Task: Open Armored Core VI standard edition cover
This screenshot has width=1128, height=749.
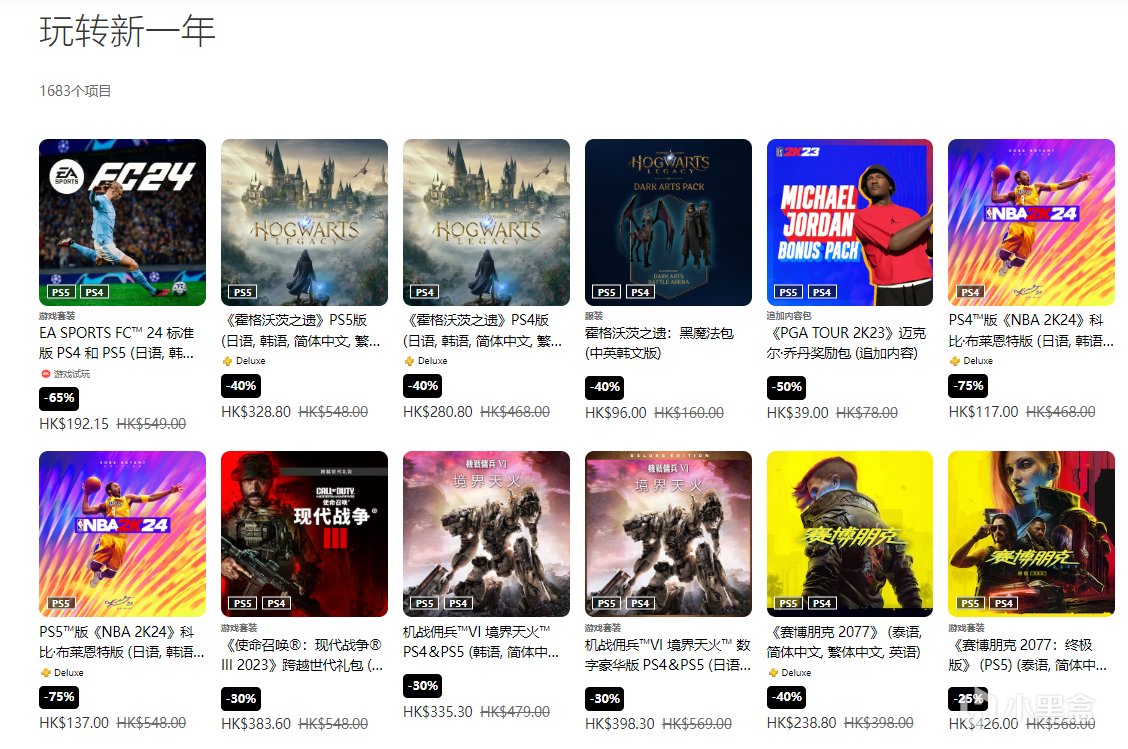Action: pos(486,534)
